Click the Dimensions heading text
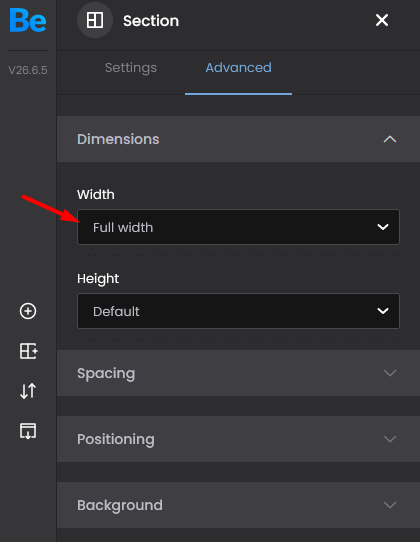This screenshot has width=420, height=542. (x=118, y=139)
